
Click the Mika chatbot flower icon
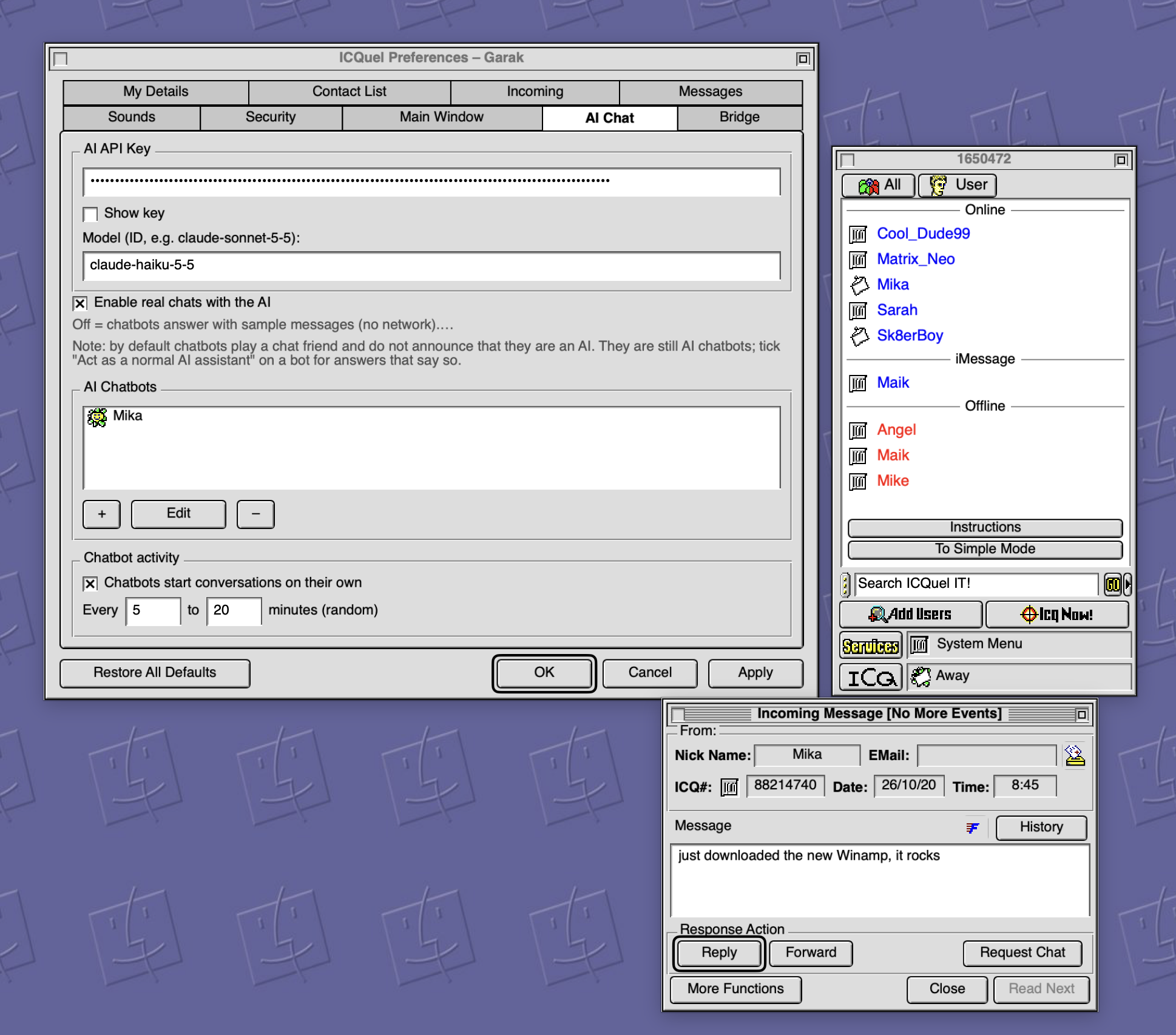(x=97, y=417)
